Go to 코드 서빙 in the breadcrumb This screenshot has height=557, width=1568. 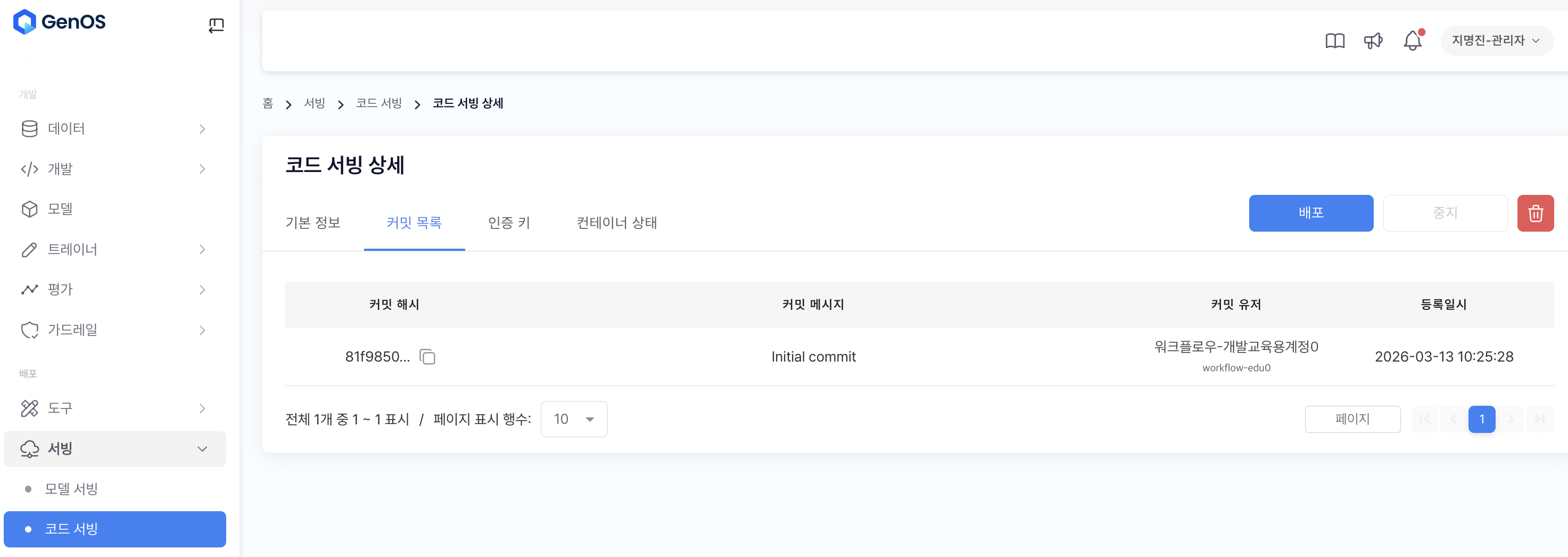point(378,103)
